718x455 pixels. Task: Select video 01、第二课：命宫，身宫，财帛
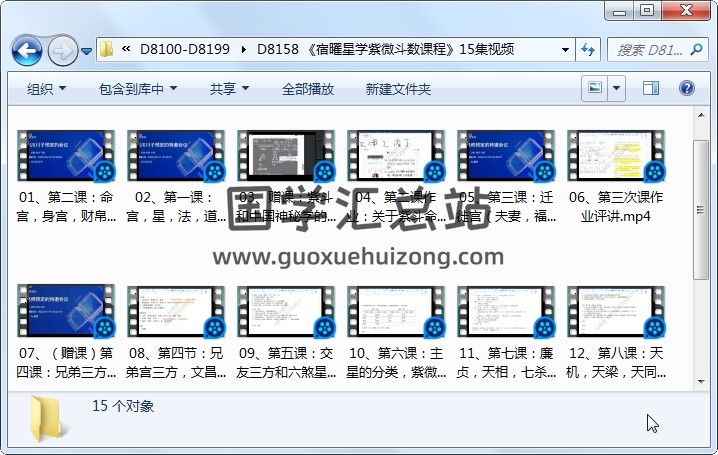(x=65, y=176)
